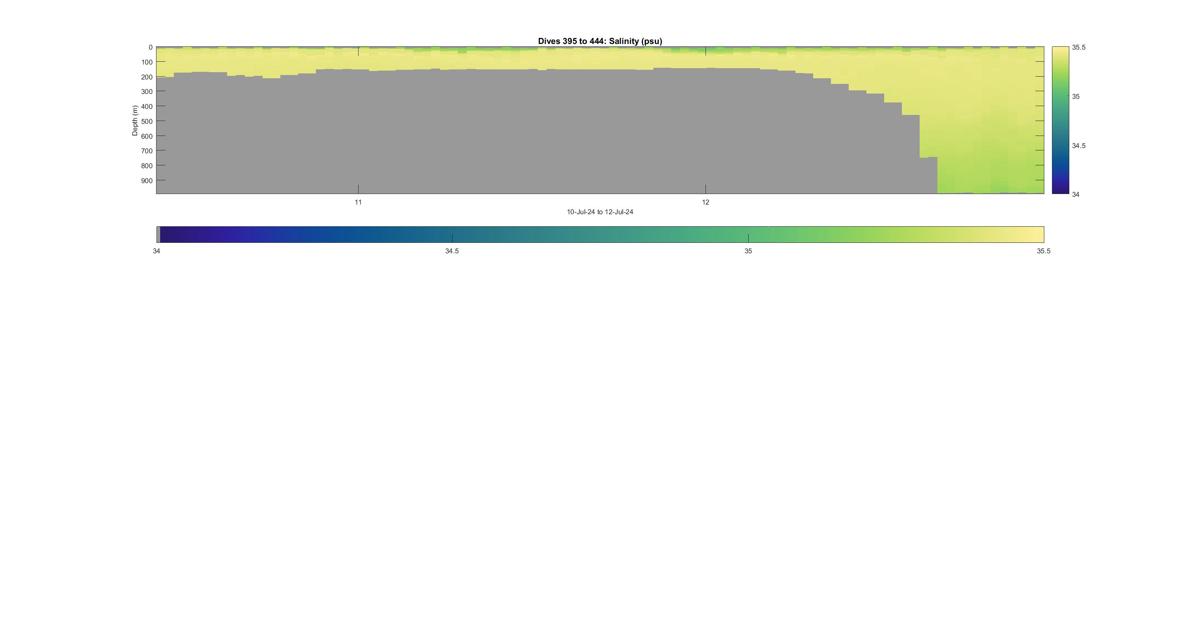Select the depth tick label '0'
Screen dimensions: 1200x622
click(150, 47)
